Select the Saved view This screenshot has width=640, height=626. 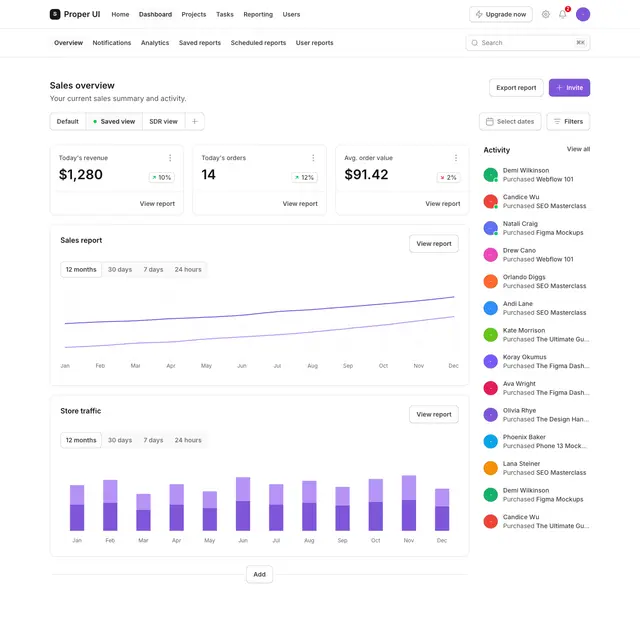click(114, 121)
